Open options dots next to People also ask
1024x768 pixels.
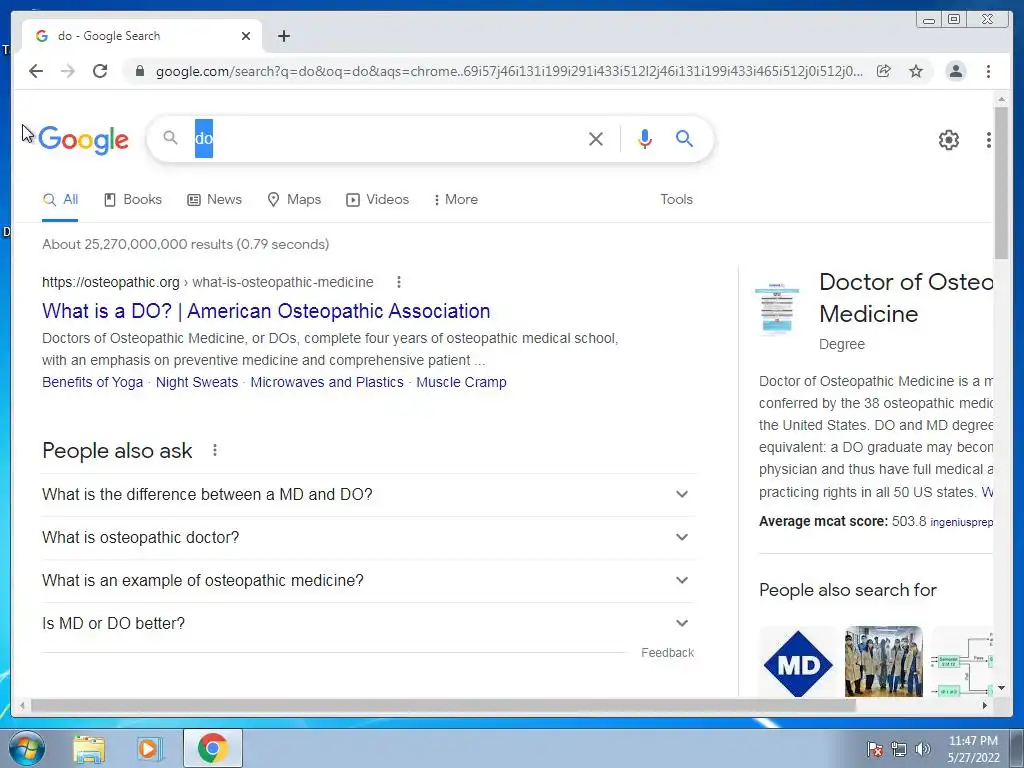215,451
